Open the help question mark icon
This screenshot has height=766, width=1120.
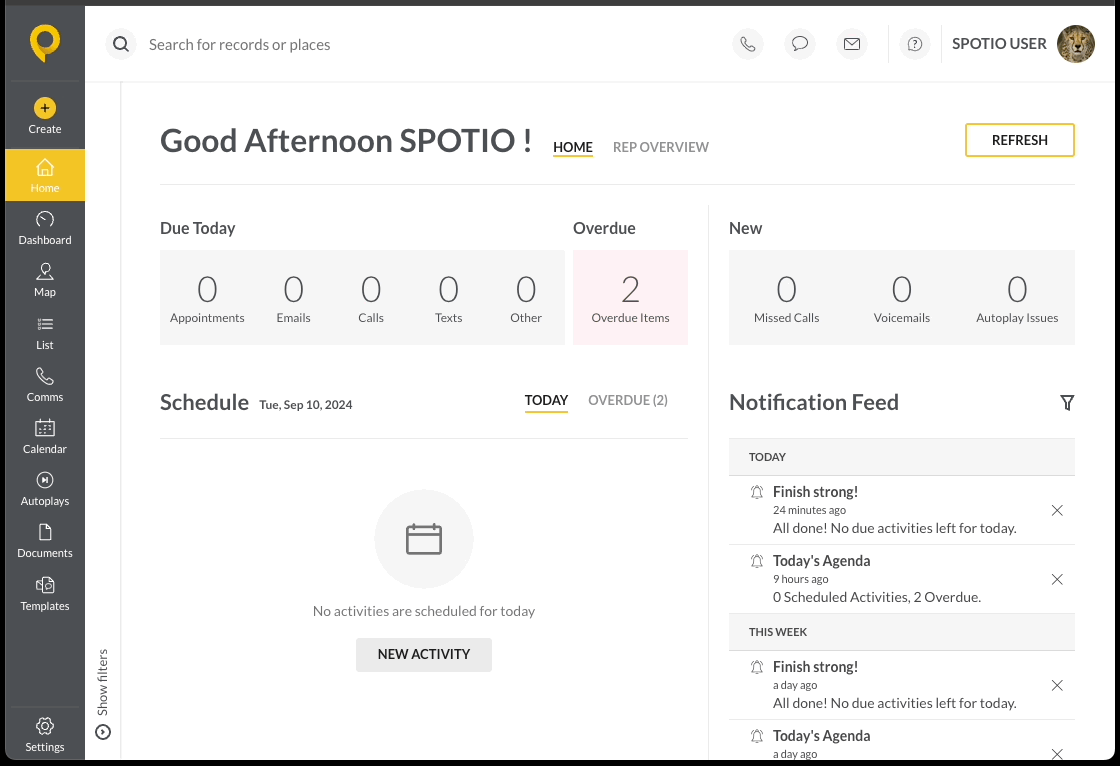click(914, 44)
